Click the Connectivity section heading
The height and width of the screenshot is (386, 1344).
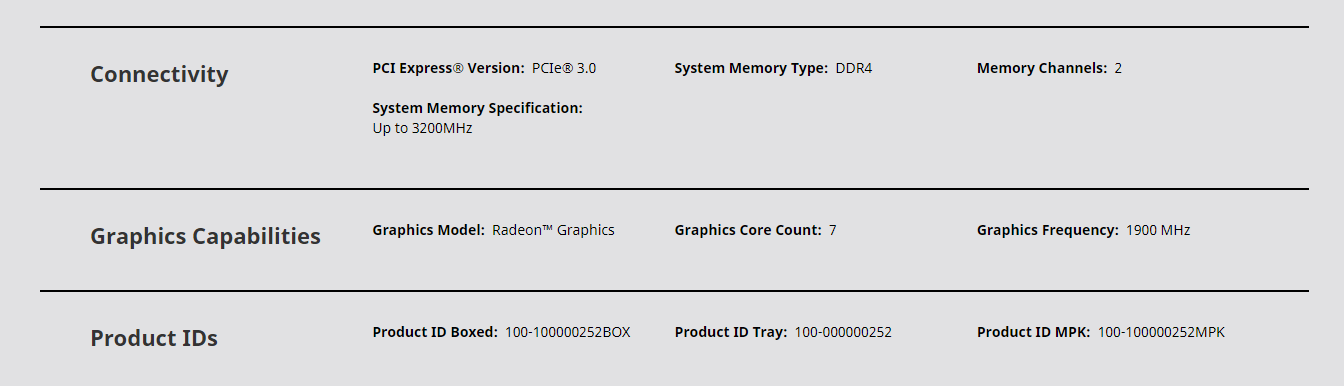pos(159,75)
